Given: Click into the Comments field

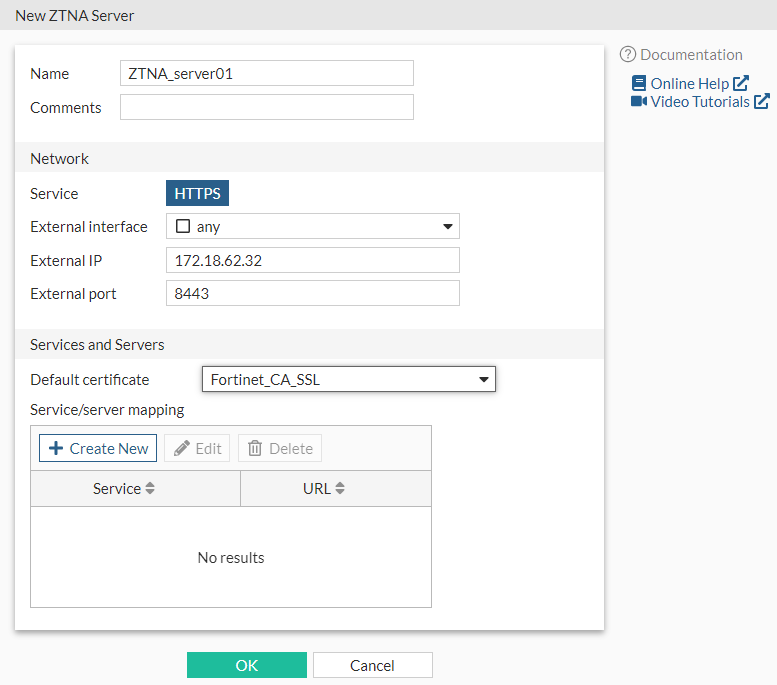Looking at the screenshot, I should (266, 107).
